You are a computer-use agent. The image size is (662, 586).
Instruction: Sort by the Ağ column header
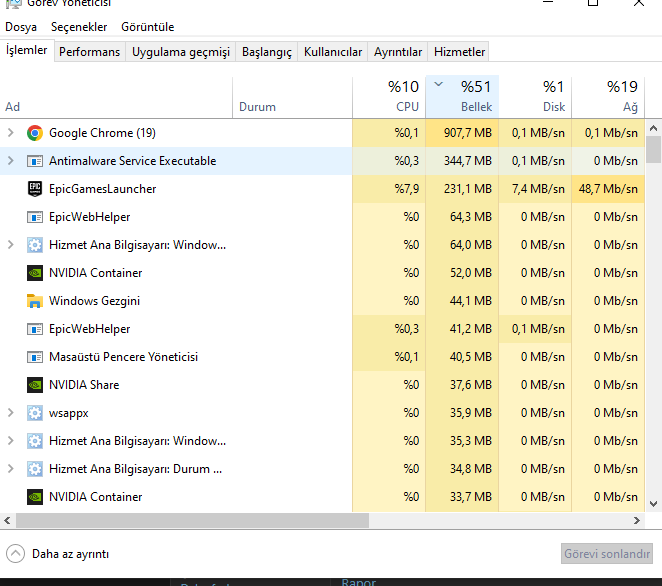click(x=608, y=97)
